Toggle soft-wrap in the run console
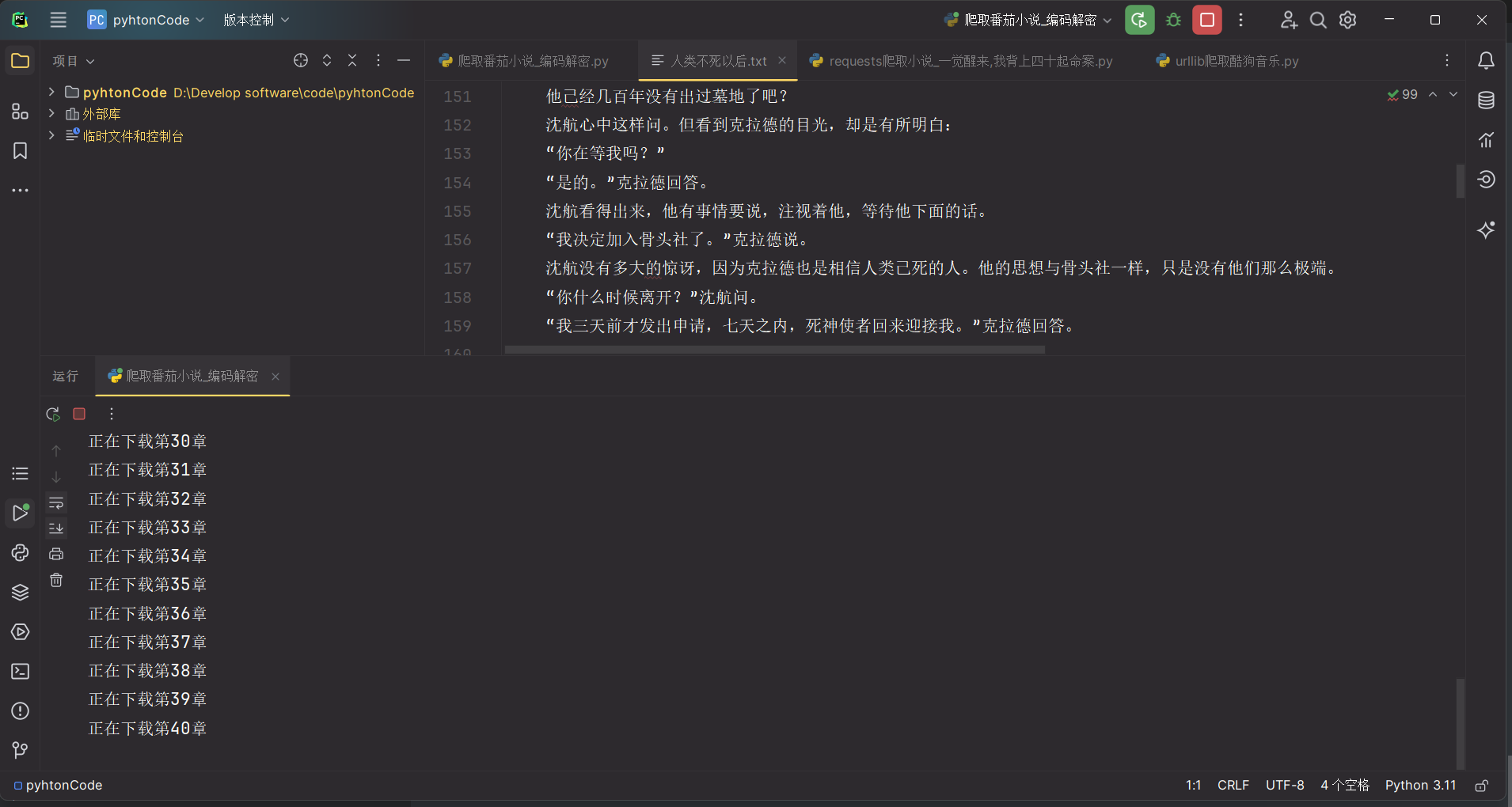Screen dimensions: 1512x807 (x=56, y=502)
